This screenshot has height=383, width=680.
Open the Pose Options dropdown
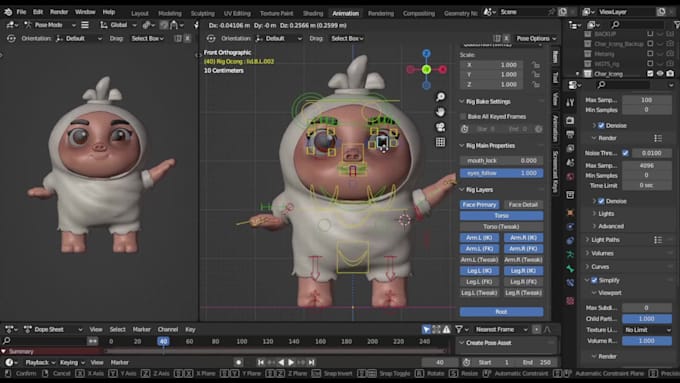coord(536,39)
